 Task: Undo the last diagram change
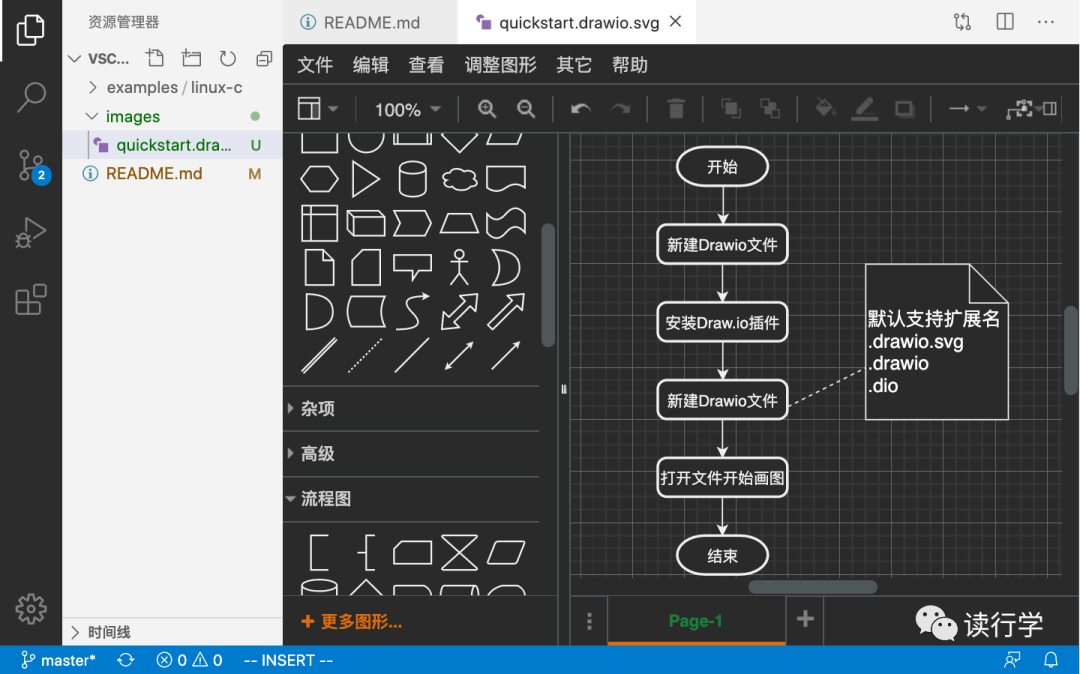coord(580,109)
